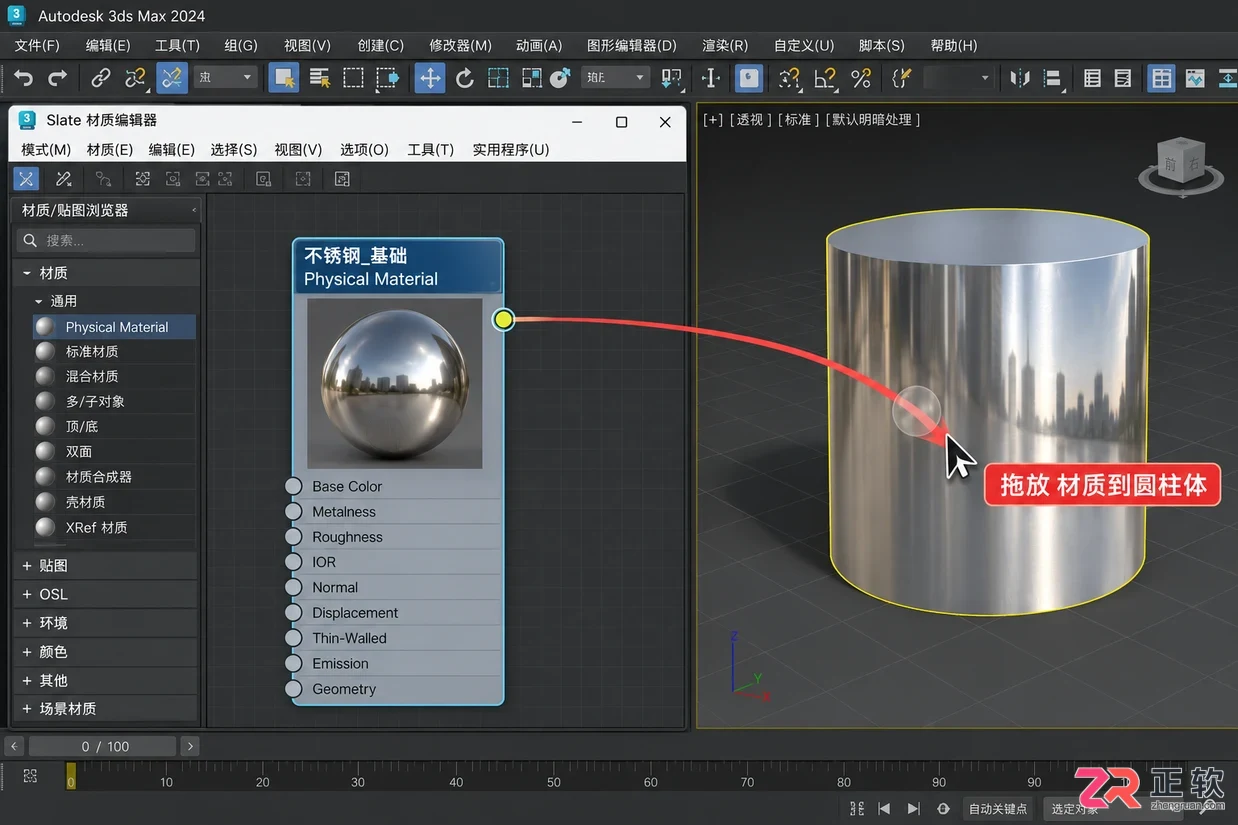
Task: Open the reference coordinate system dropdown
Action: pos(615,77)
